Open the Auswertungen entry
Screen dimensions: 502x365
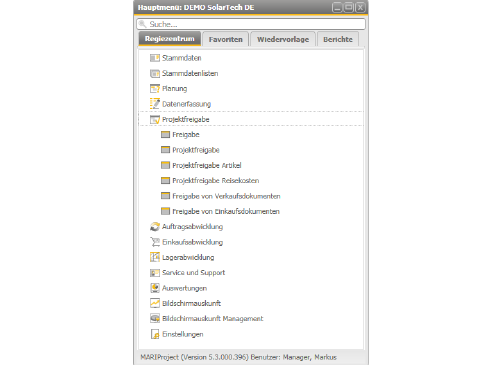pyautogui.click(x=184, y=288)
